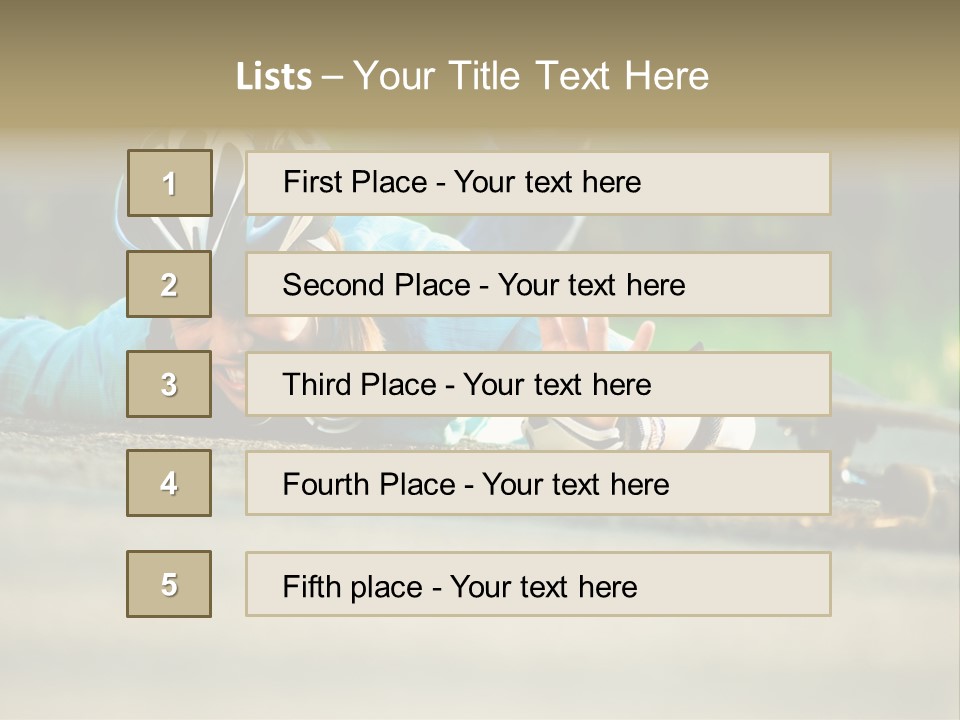Select the number 2 list box
960x720 pixels.
pos(169,284)
